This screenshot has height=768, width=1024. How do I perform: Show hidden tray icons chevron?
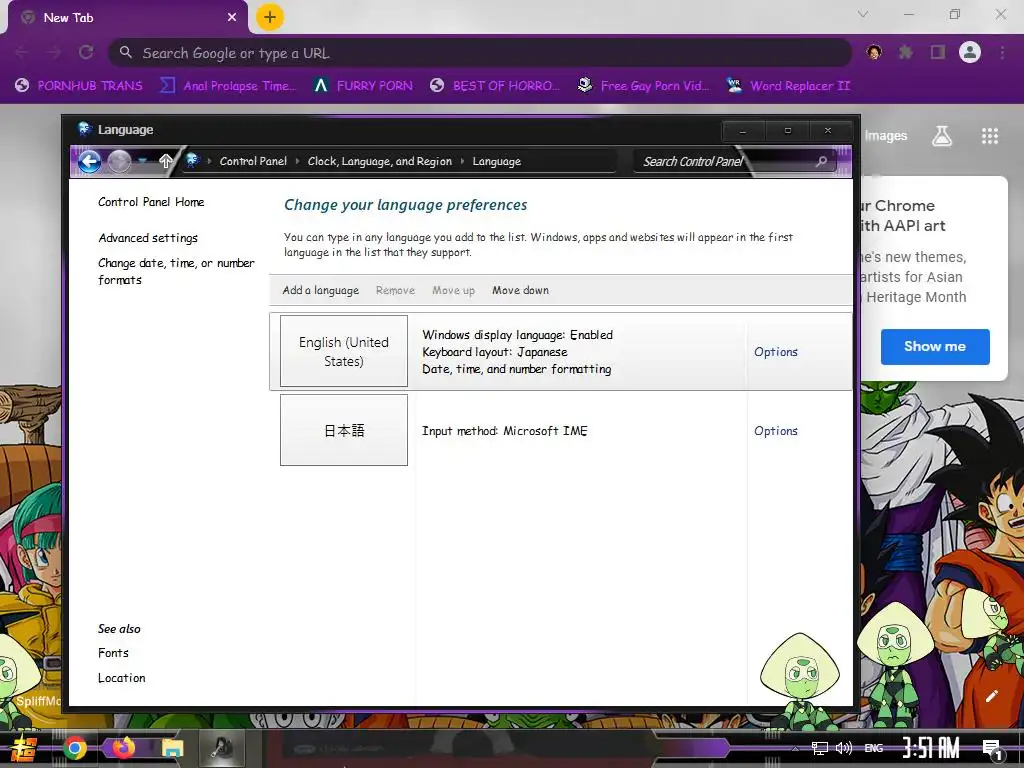[x=795, y=748]
